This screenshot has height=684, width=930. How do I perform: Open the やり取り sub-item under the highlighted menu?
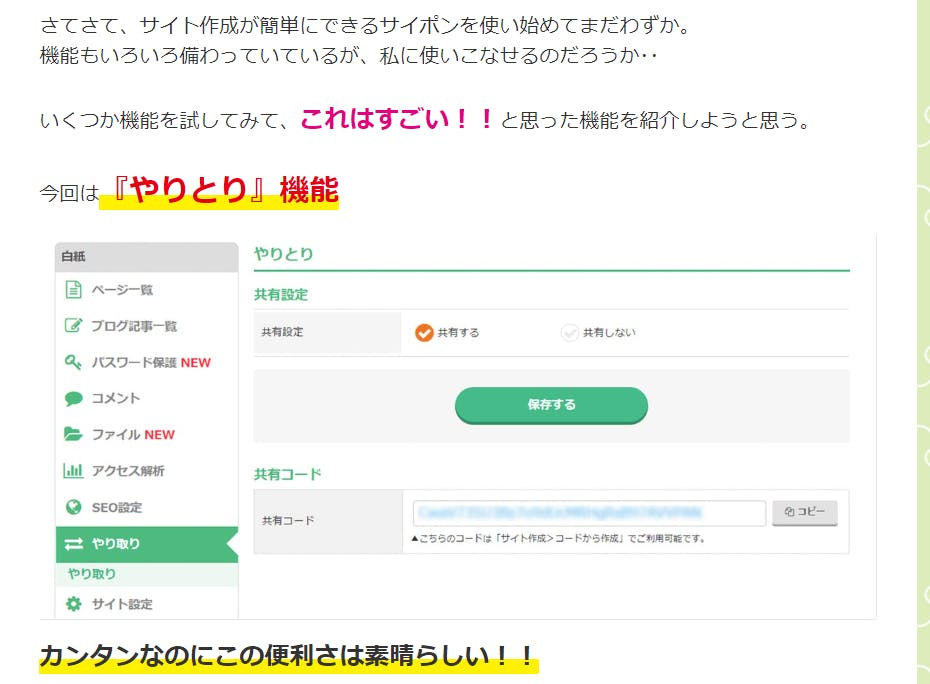[x=92, y=574]
